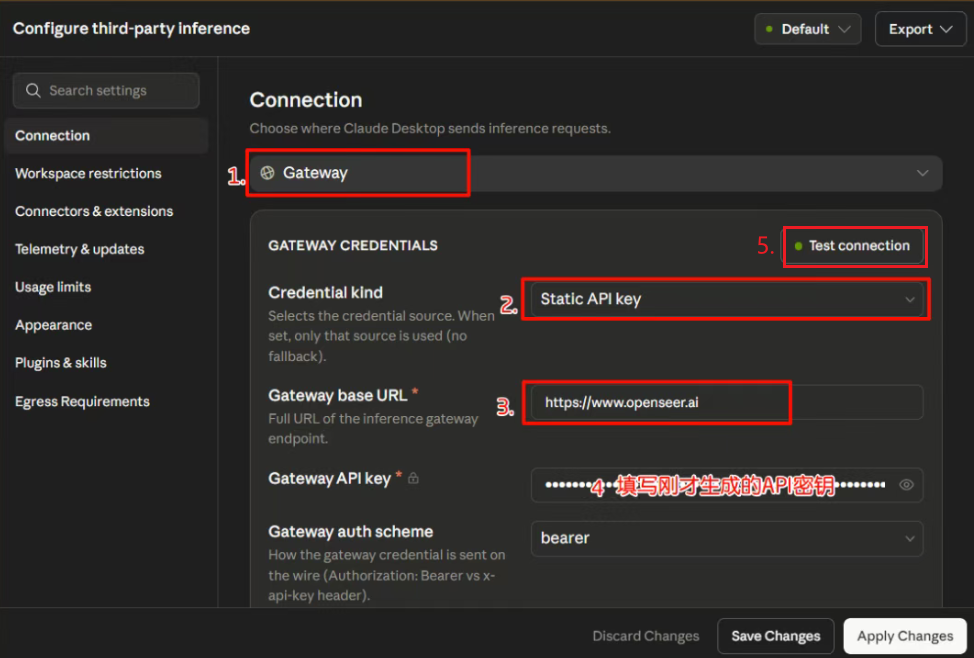974x658 pixels.
Task: Focus the Search settings field
Action: point(106,91)
